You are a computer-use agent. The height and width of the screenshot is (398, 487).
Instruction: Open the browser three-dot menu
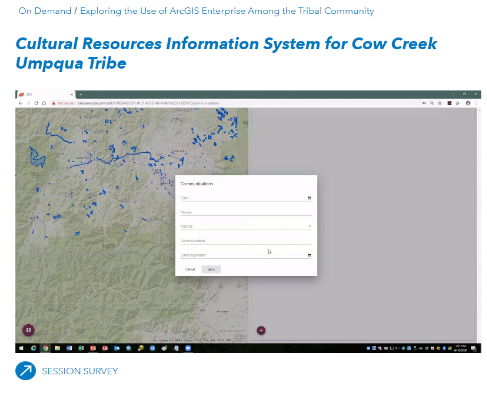(476, 103)
